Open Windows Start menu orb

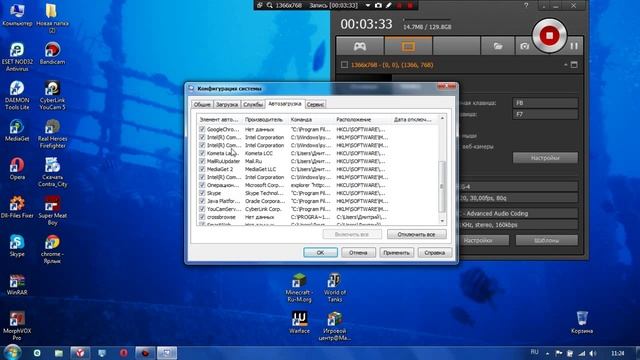(x=12, y=352)
